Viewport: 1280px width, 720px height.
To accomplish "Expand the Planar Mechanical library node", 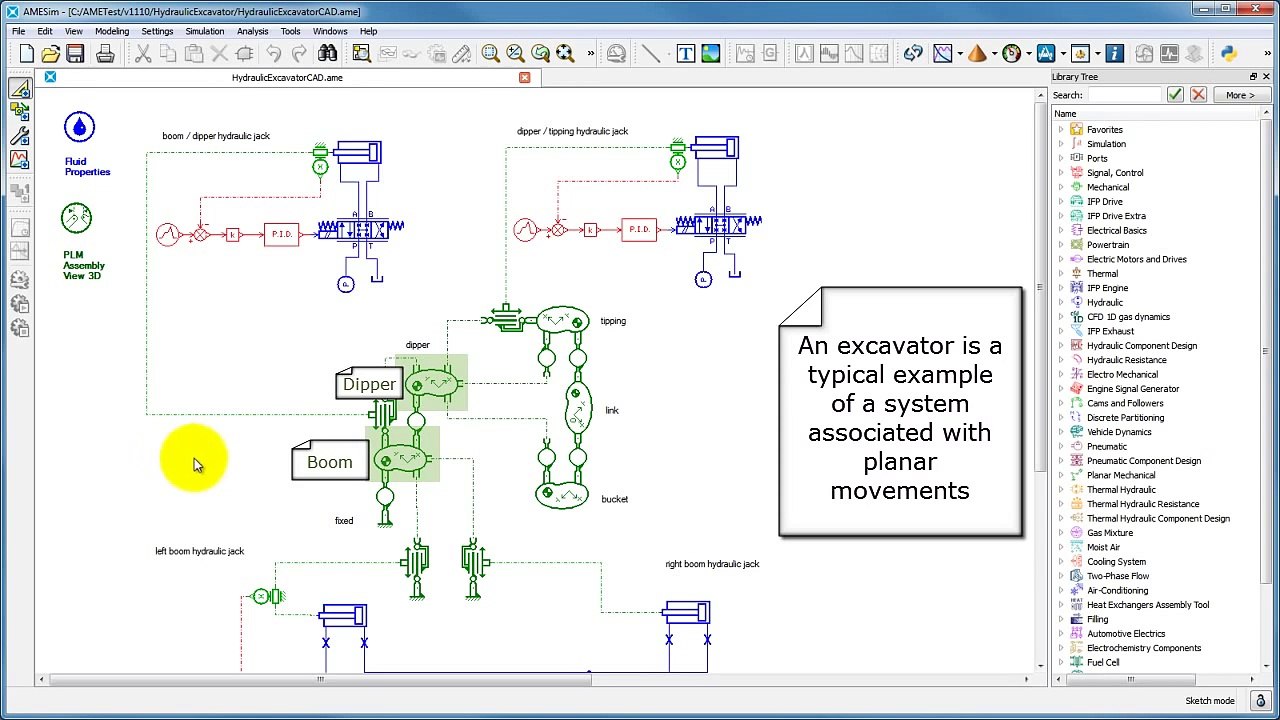I will point(1061,475).
